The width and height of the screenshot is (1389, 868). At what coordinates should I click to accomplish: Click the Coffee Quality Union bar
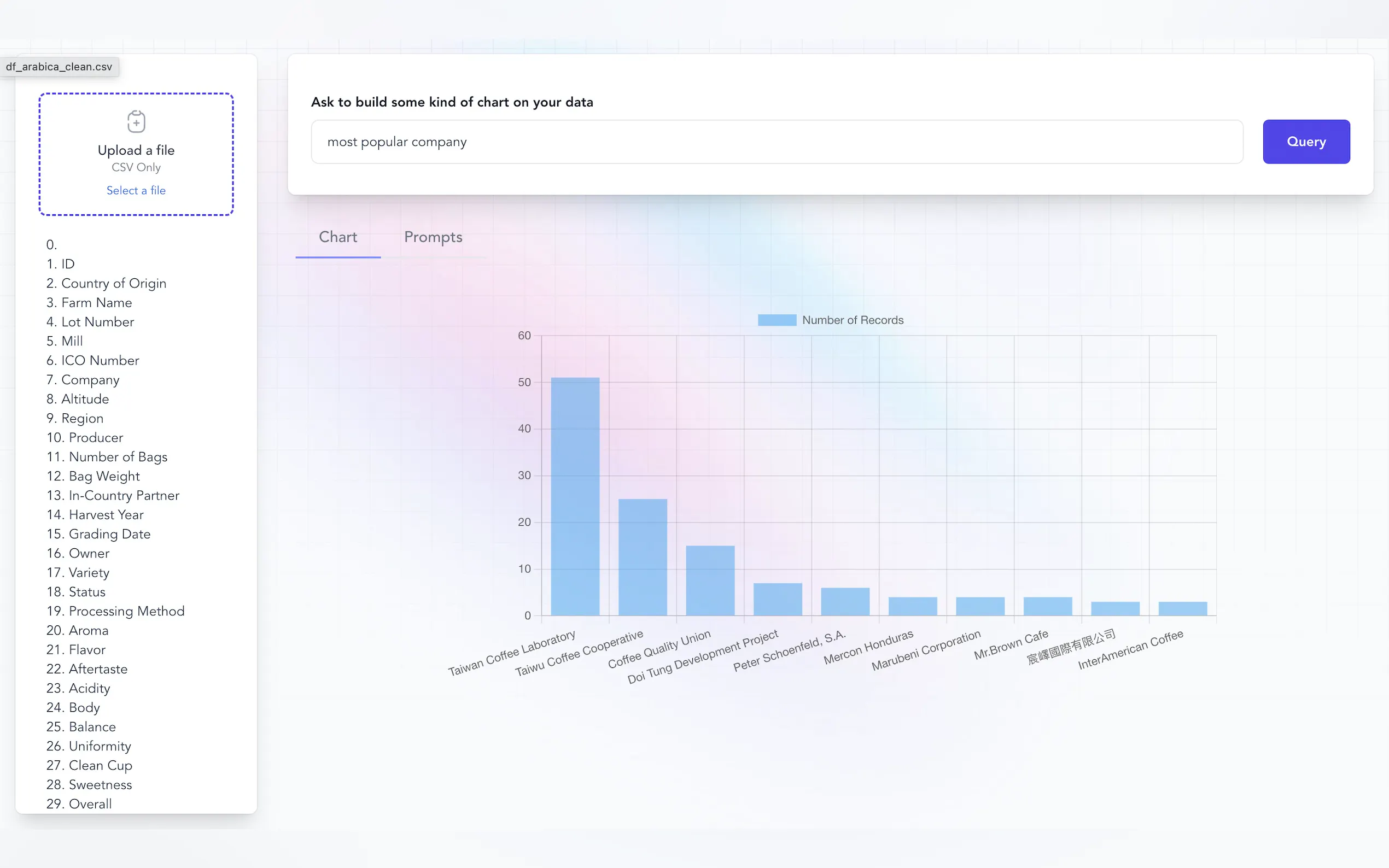[x=710, y=580]
